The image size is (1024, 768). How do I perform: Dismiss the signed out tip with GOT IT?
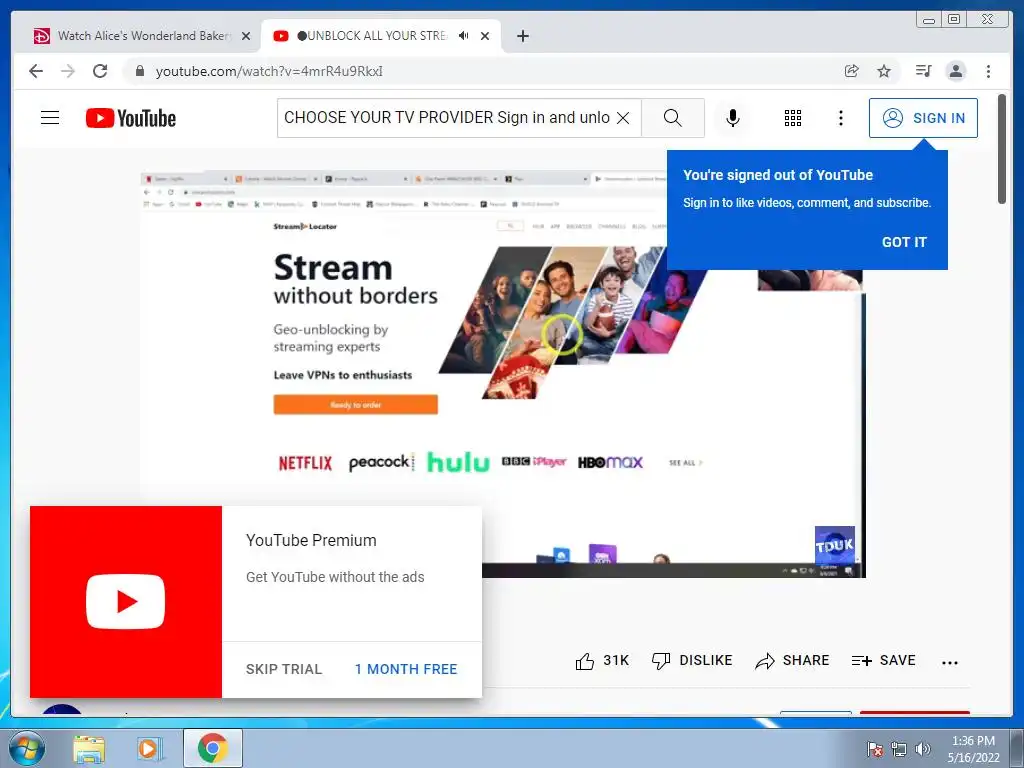tap(904, 242)
